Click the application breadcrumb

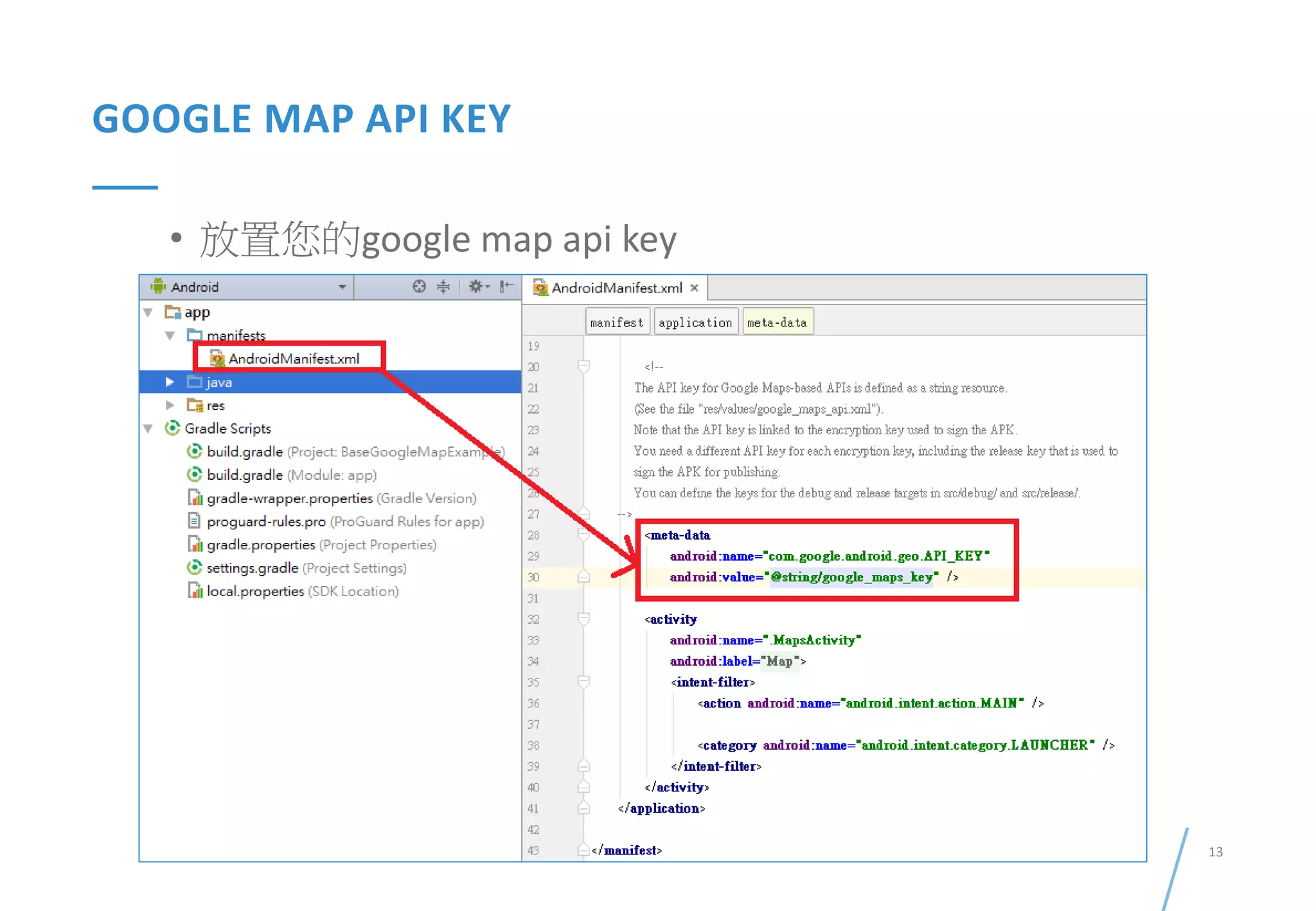[x=696, y=323]
